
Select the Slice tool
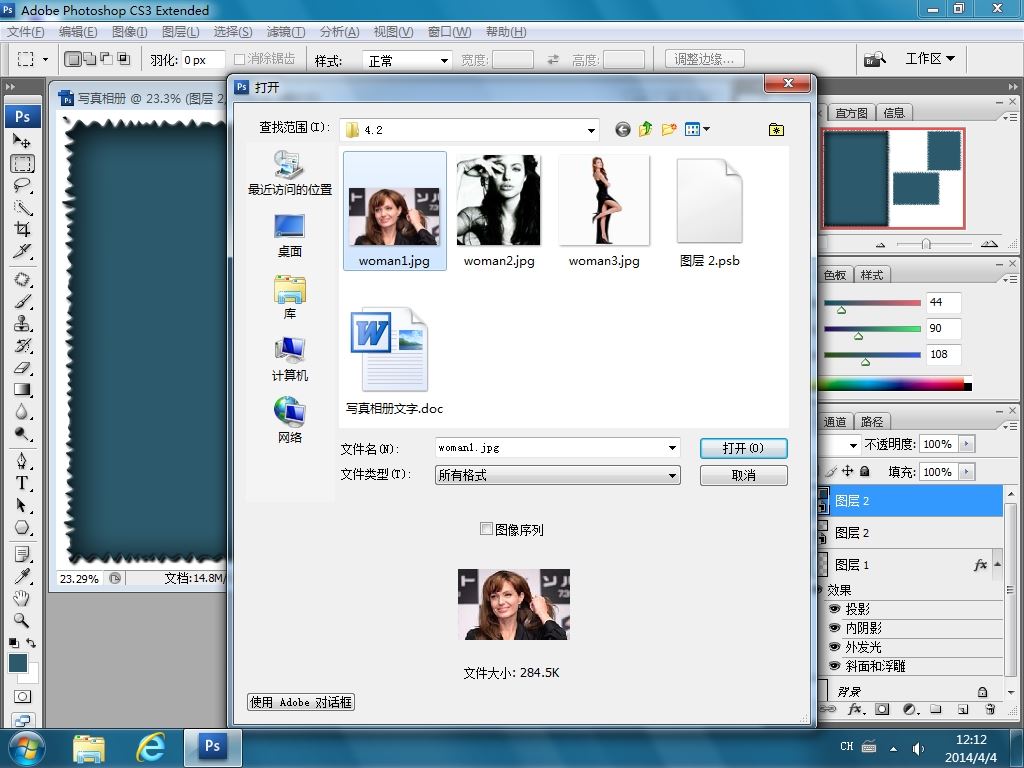pyautogui.click(x=22, y=251)
